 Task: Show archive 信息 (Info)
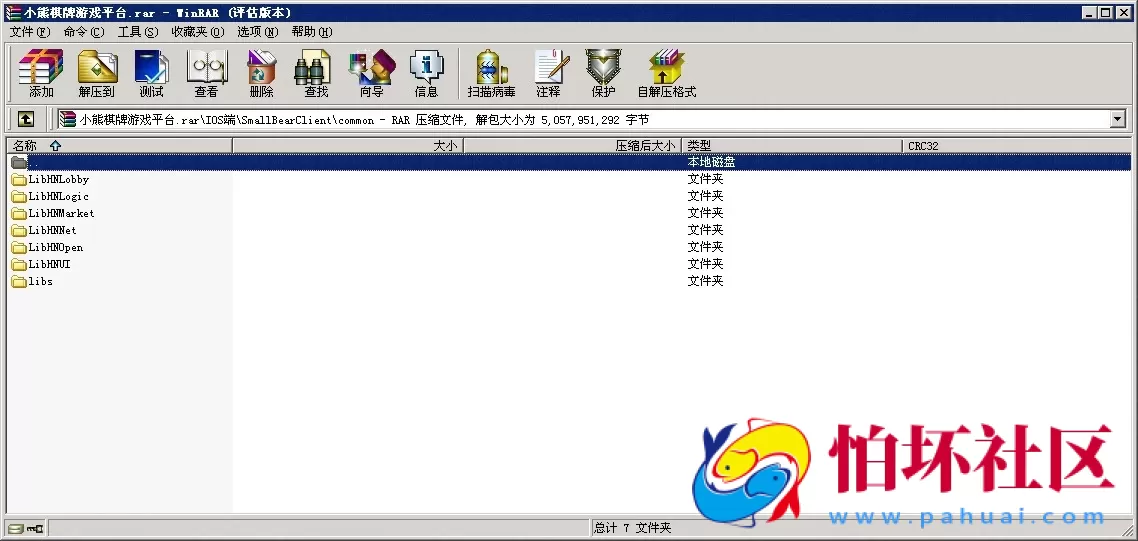pos(426,73)
